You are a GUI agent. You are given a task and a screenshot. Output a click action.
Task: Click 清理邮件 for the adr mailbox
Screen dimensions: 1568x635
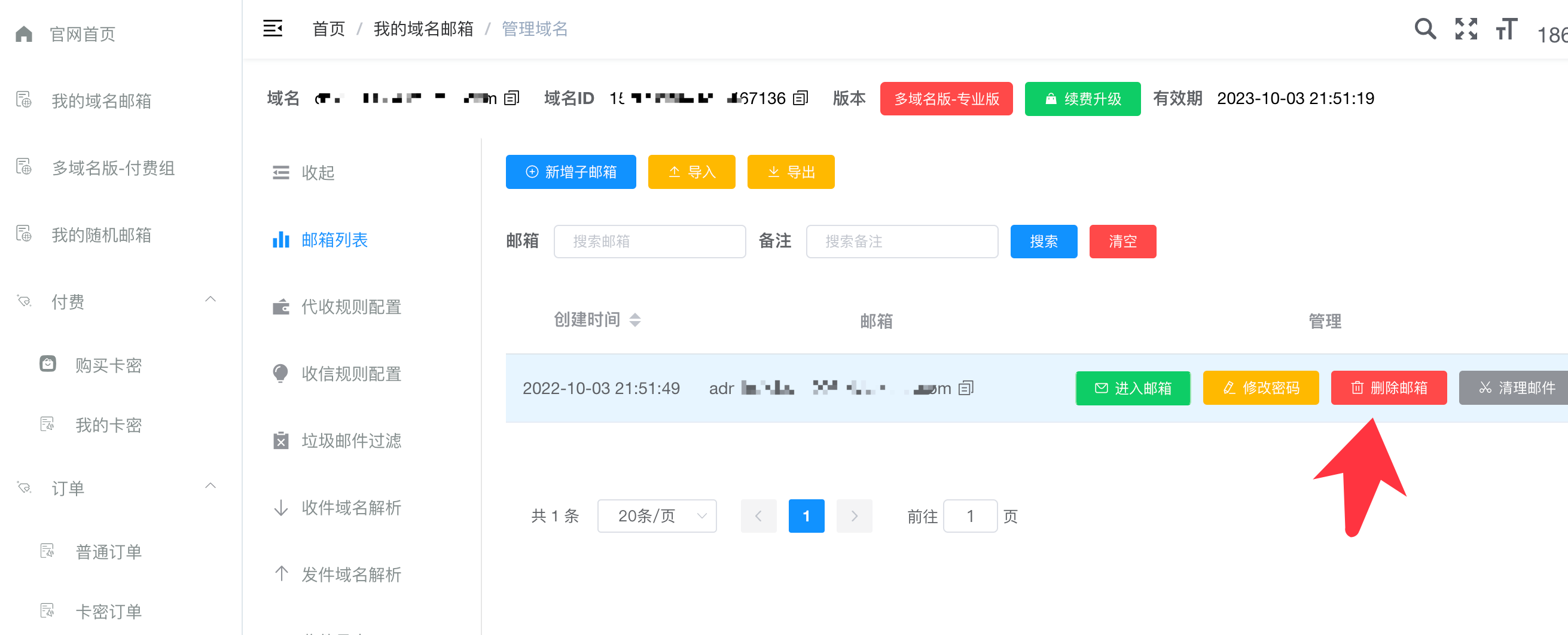point(1514,388)
